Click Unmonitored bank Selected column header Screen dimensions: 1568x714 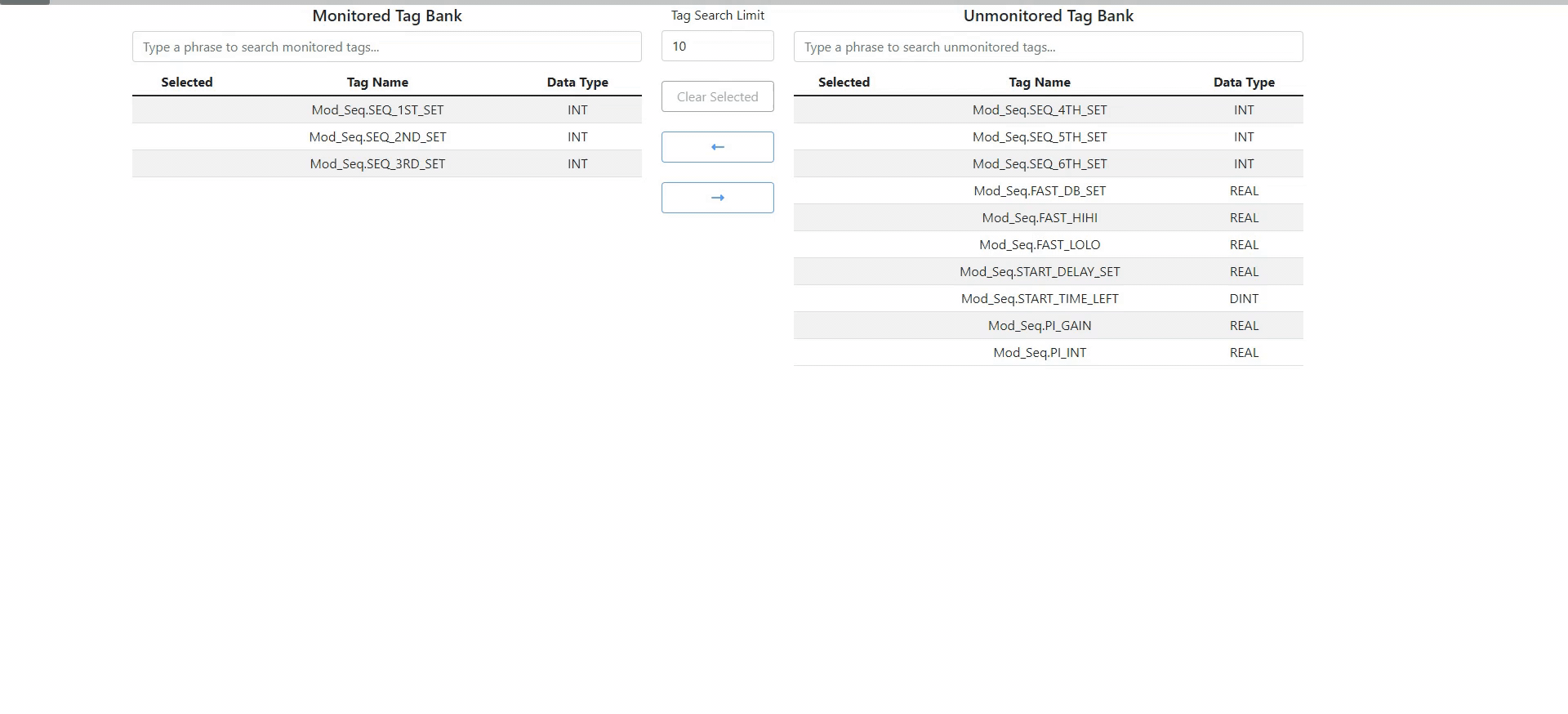844,82
